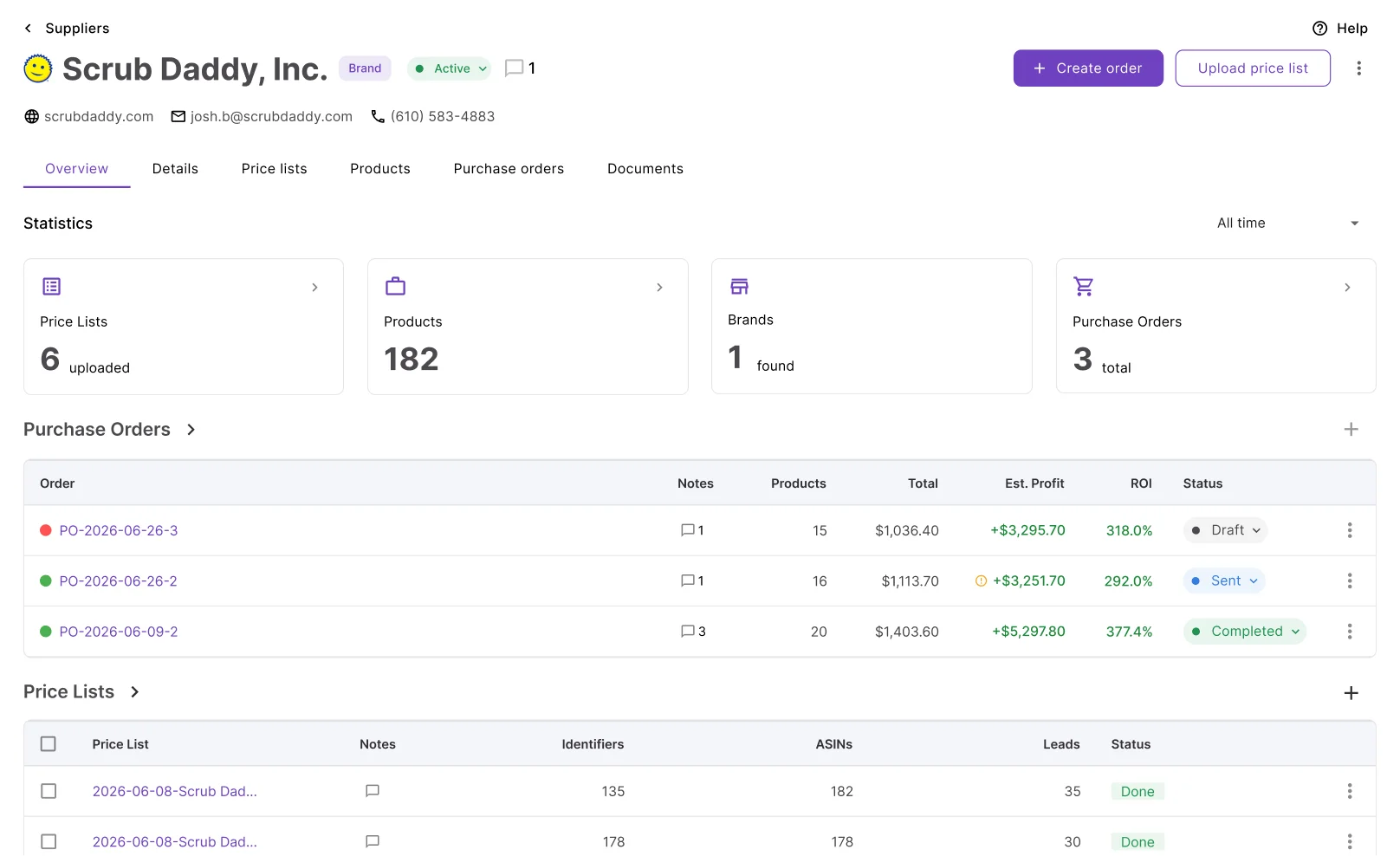Click the Create order button

pyautogui.click(x=1088, y=68)
